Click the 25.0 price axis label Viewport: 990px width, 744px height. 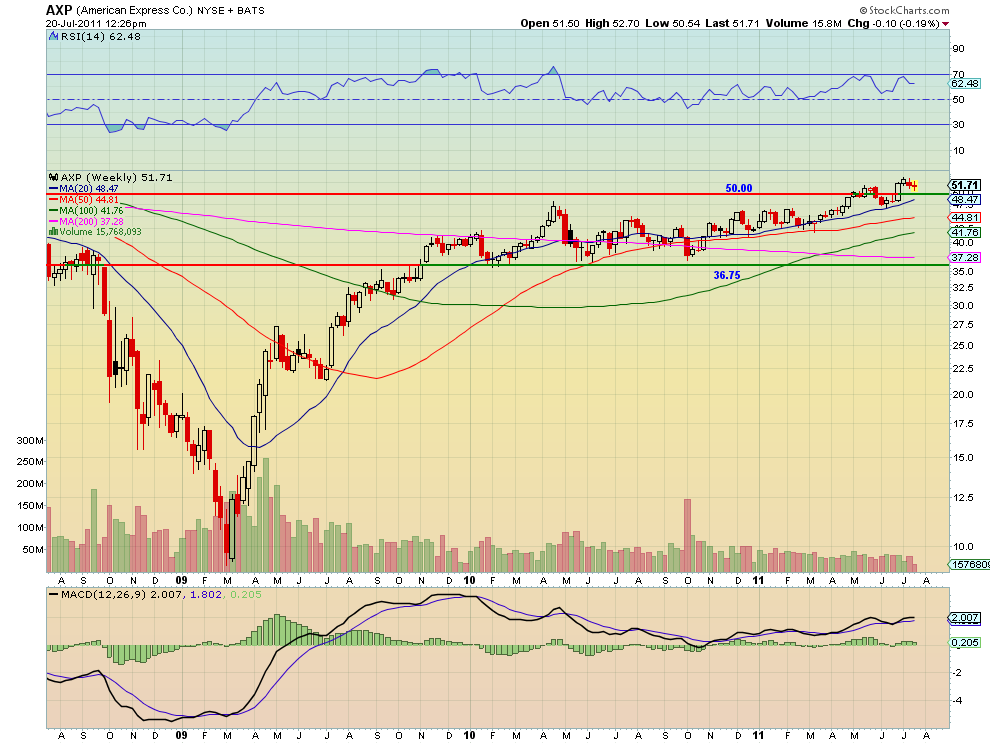click(963, 345)
